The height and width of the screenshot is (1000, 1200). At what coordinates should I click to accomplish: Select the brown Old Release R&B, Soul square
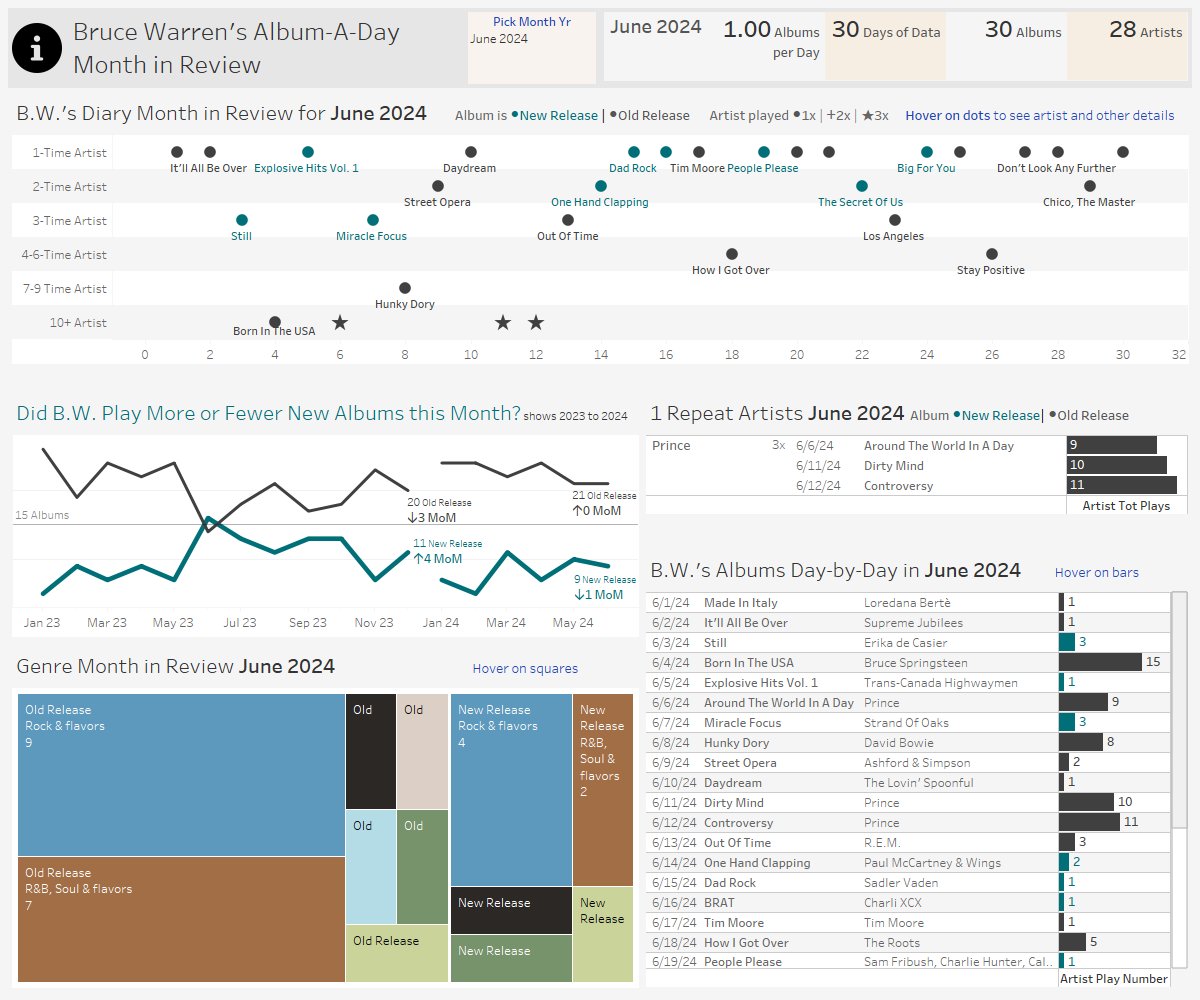[181, 919]
